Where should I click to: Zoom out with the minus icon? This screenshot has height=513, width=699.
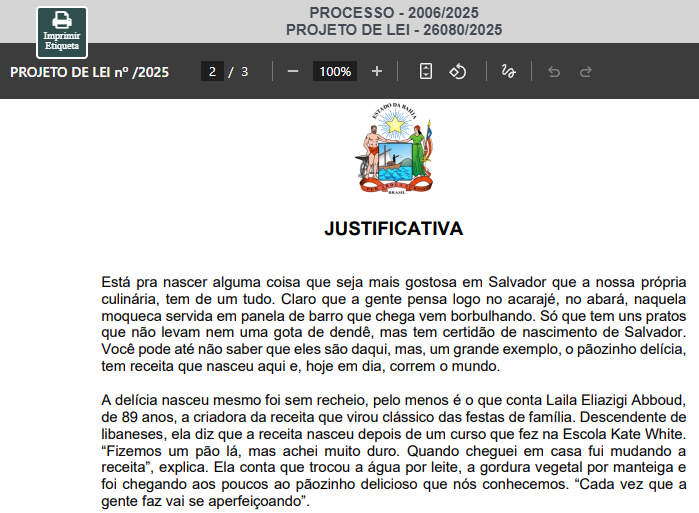(292, 72)
